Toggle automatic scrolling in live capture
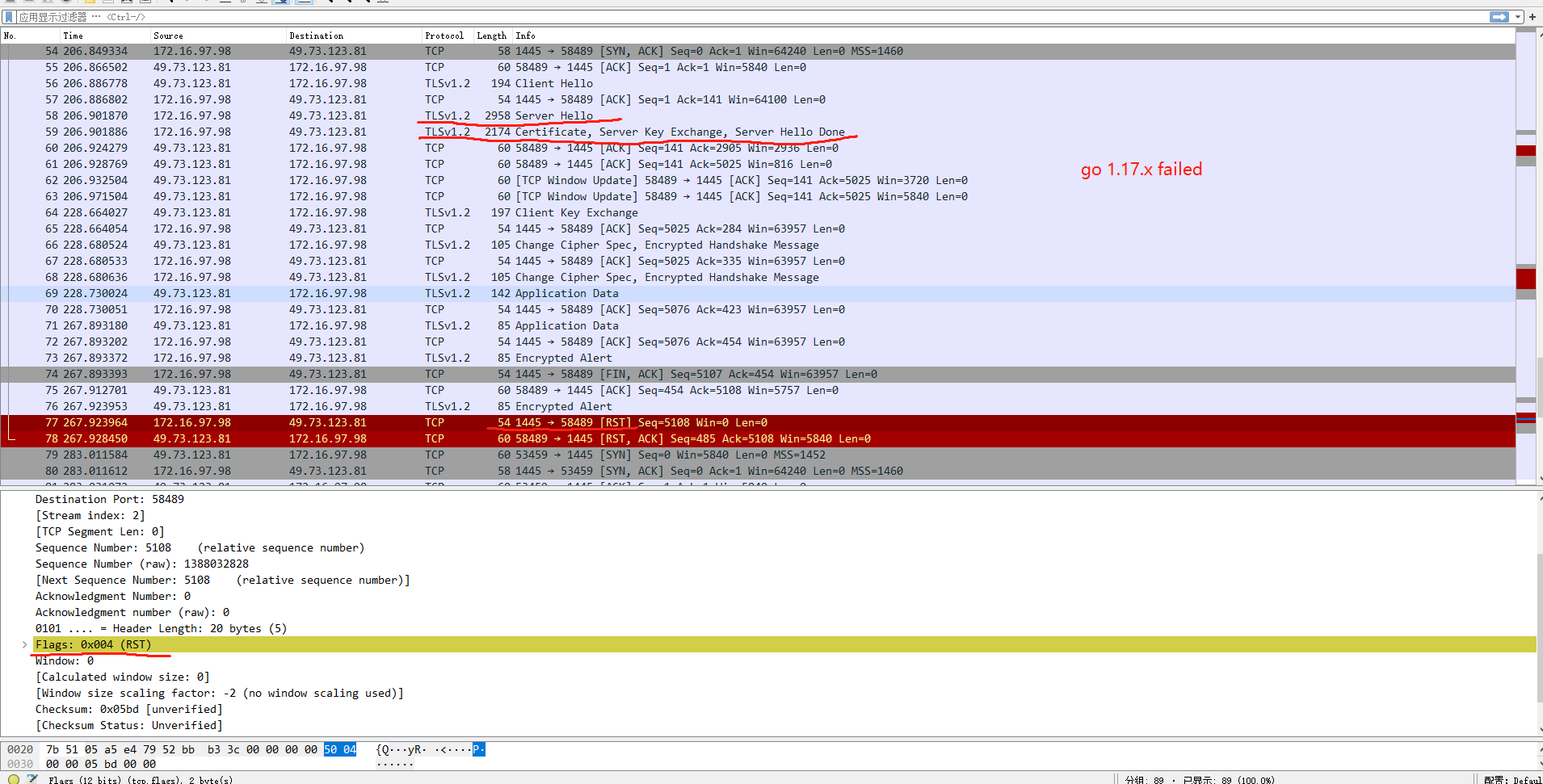The height and width of the screenshot is (784, 1543). pyautogui.click(x=280, y=2)
